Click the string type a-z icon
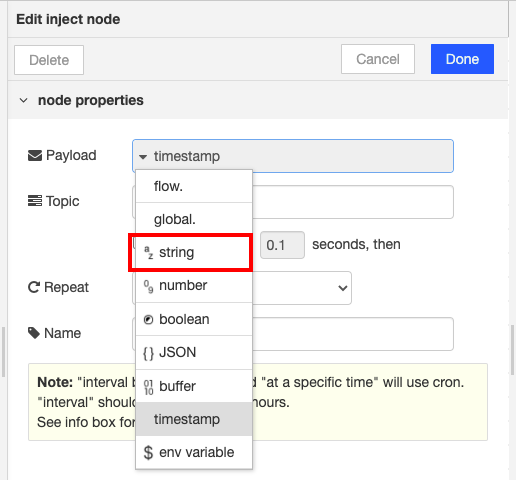Screen dimensions: 516x480 coord(148,253)
